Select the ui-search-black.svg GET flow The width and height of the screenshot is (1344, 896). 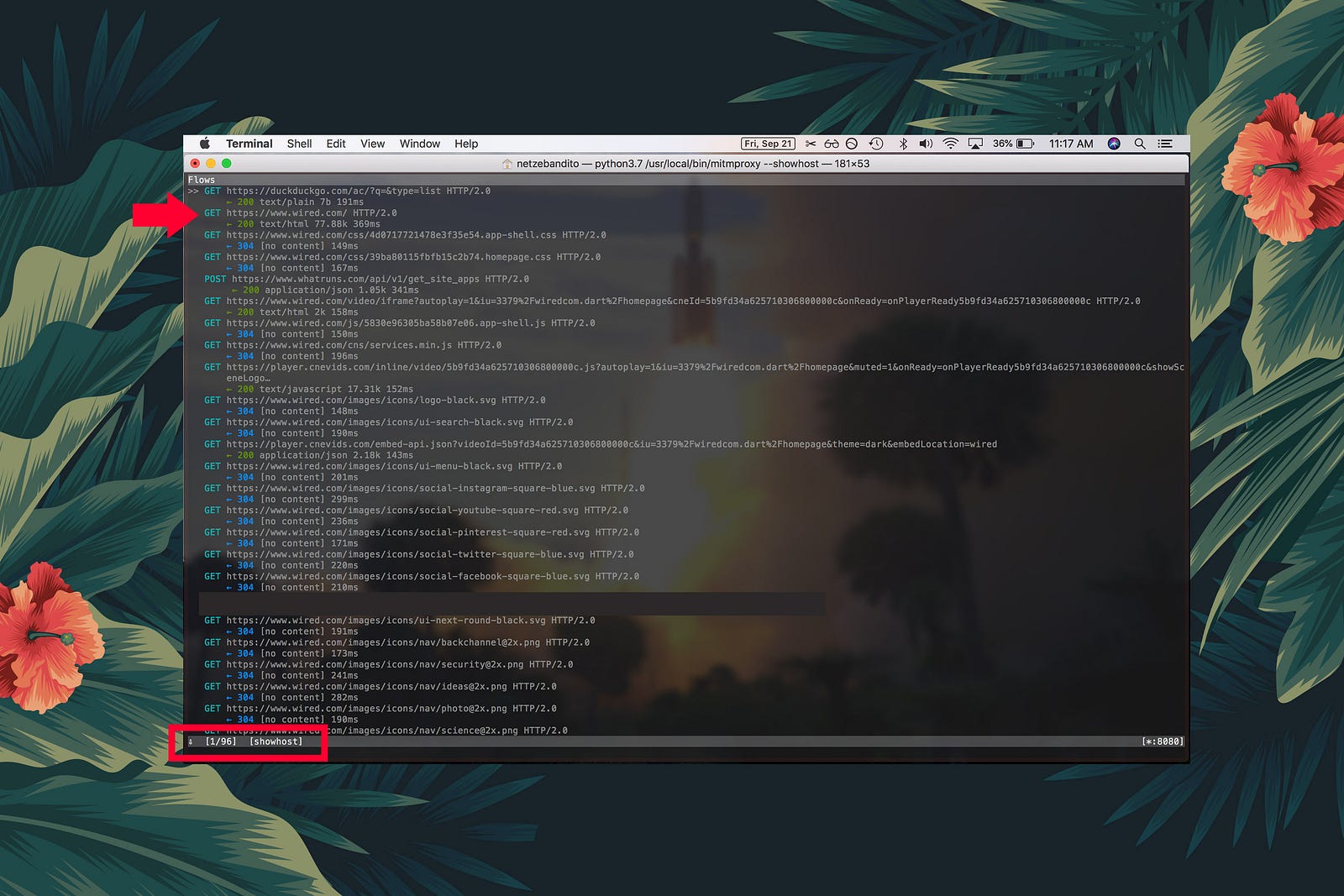coord(388,422)
